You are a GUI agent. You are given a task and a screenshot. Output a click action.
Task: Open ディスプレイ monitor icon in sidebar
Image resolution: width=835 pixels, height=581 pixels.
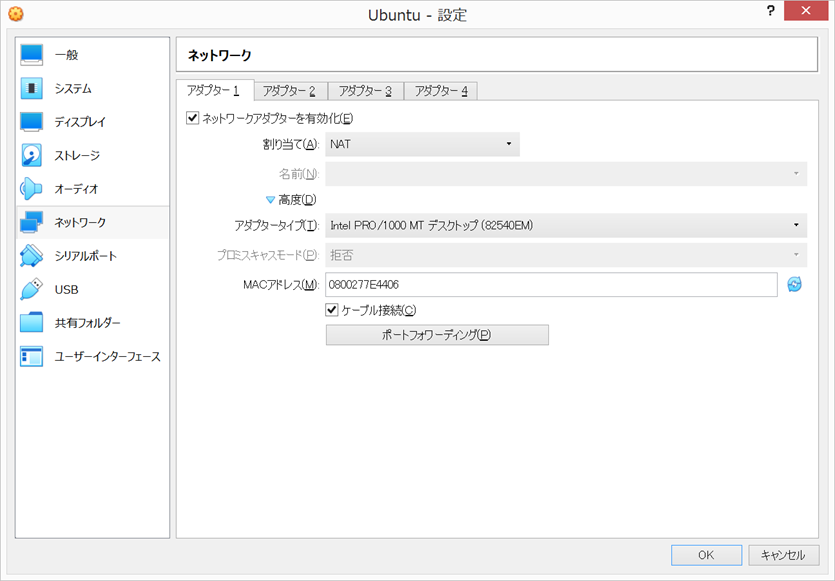click(31, 122)
